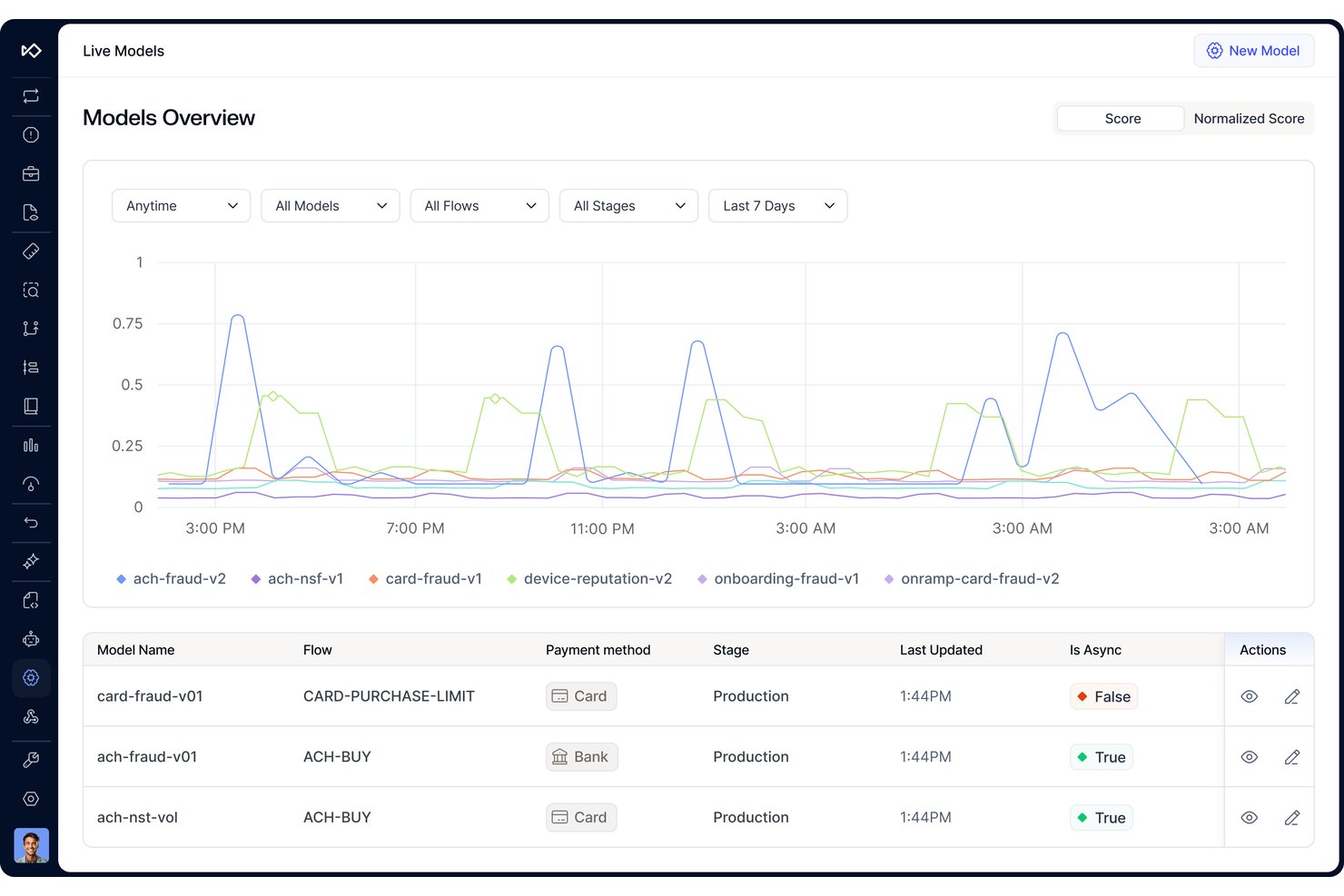Click the user avatar photo
The image size is (1344, 896).
[31, 845]
